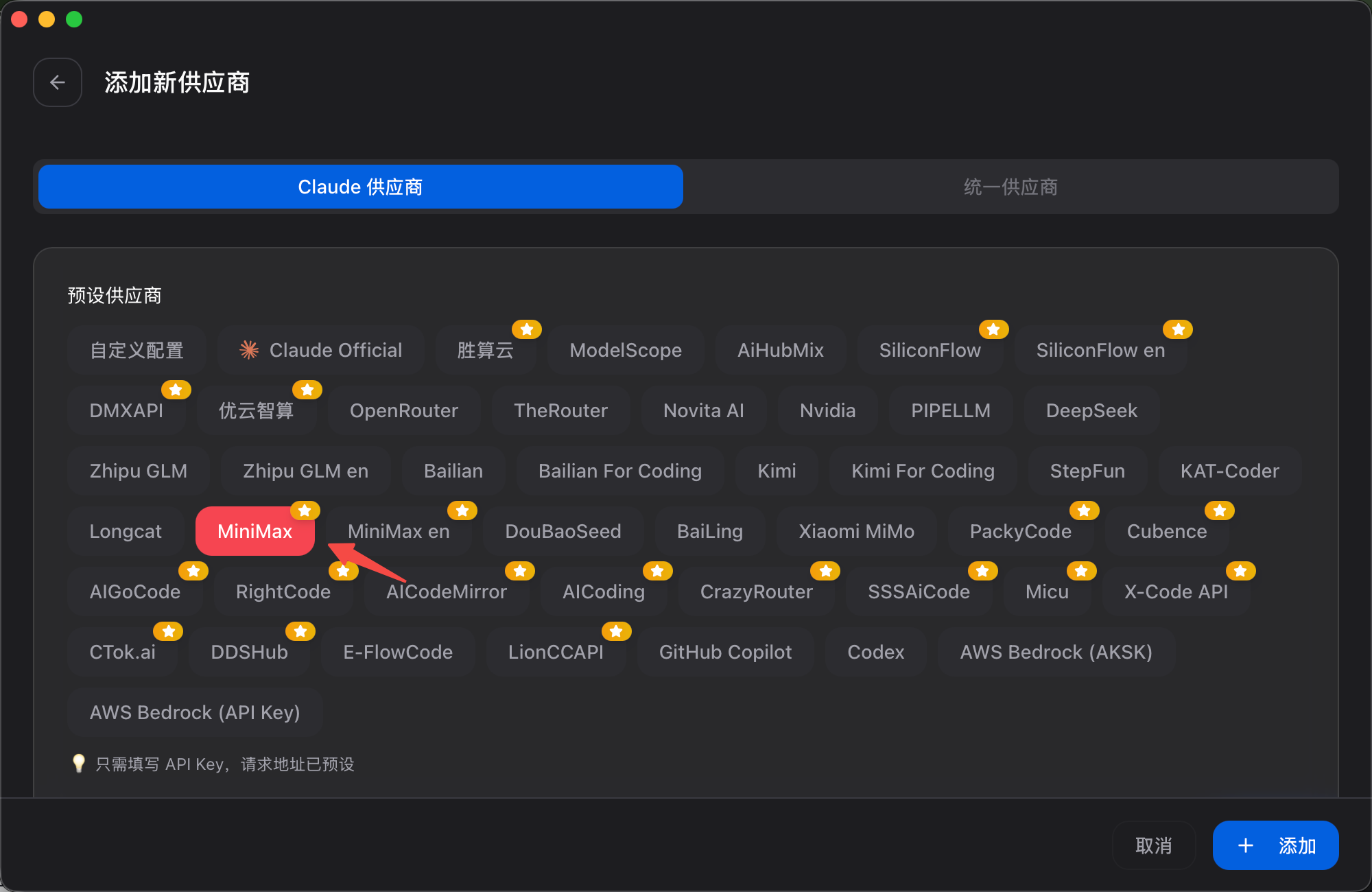Choose the Micu preset

click(1048, 591)
